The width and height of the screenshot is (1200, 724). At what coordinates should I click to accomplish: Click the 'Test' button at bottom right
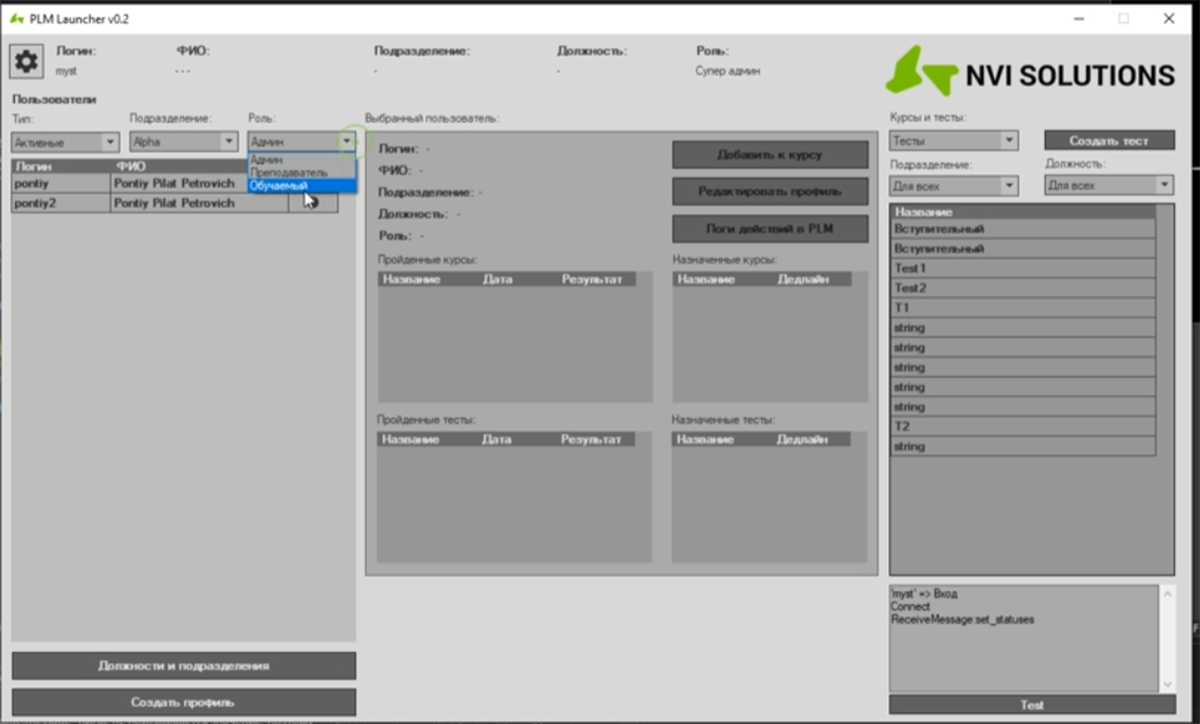click(x=1032, y=705)
